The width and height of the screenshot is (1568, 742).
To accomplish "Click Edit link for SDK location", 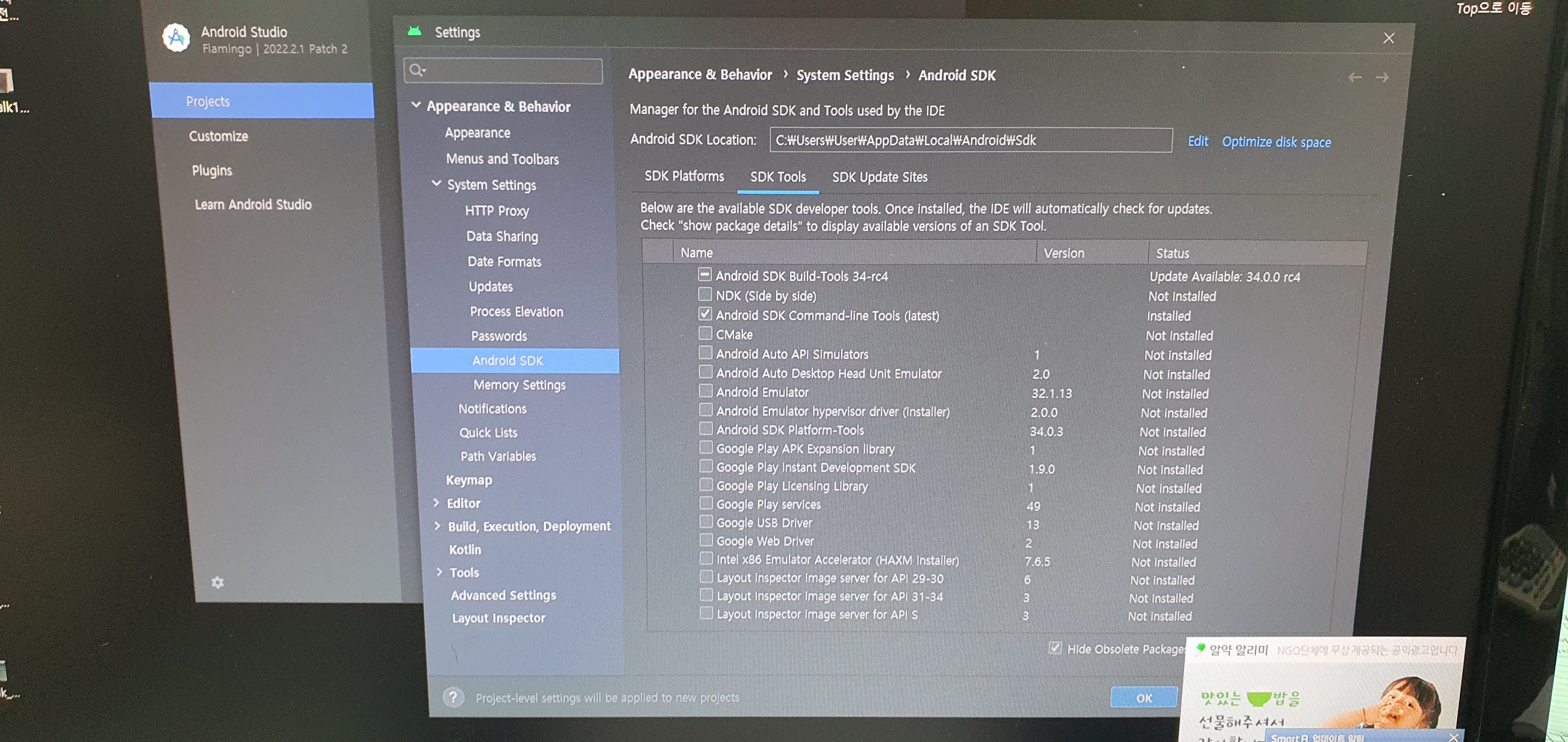I will click(x=1198, y=141).
